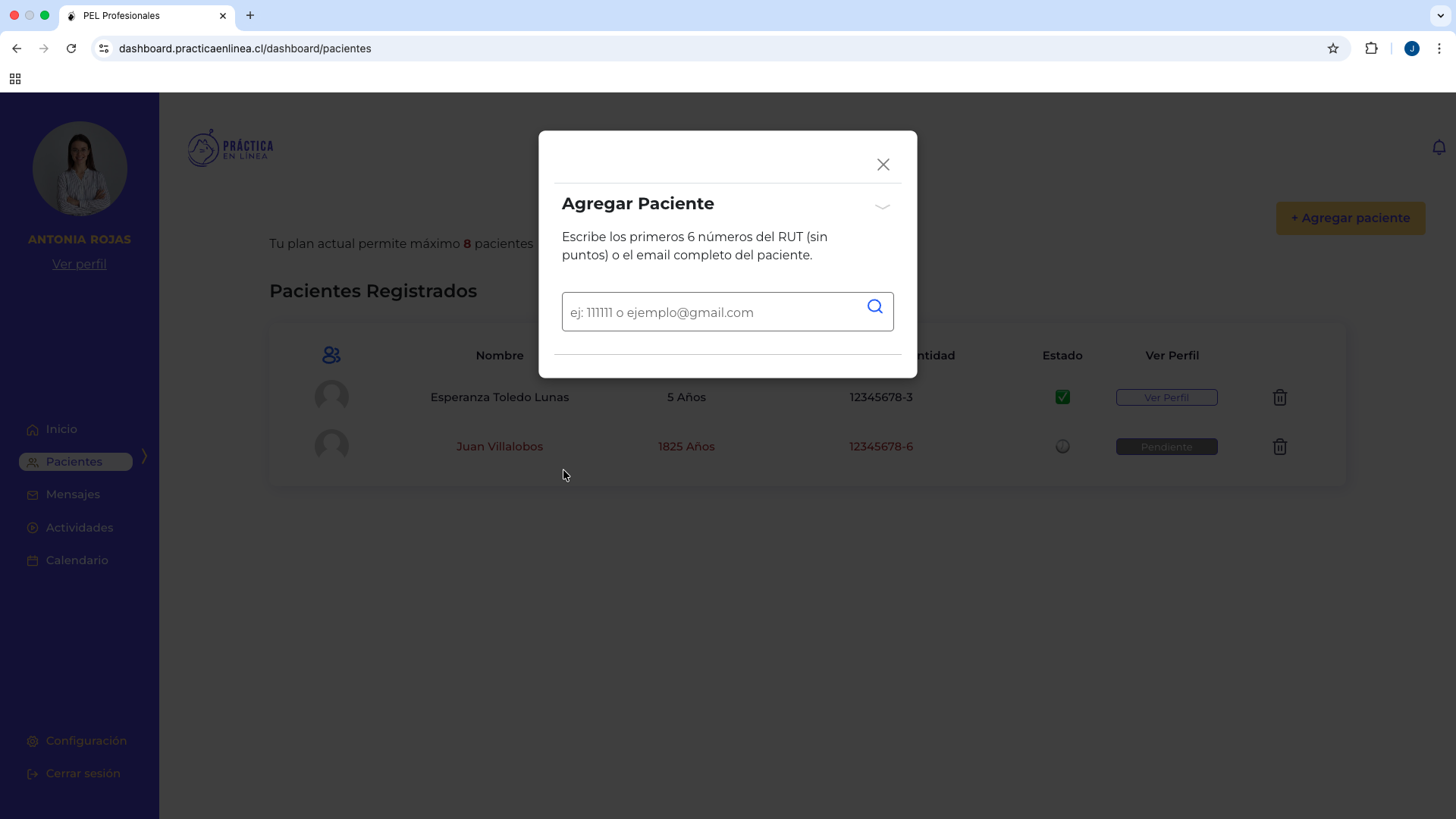Click the search magnifier icon in modal
1456x819 pixels.
875,306
